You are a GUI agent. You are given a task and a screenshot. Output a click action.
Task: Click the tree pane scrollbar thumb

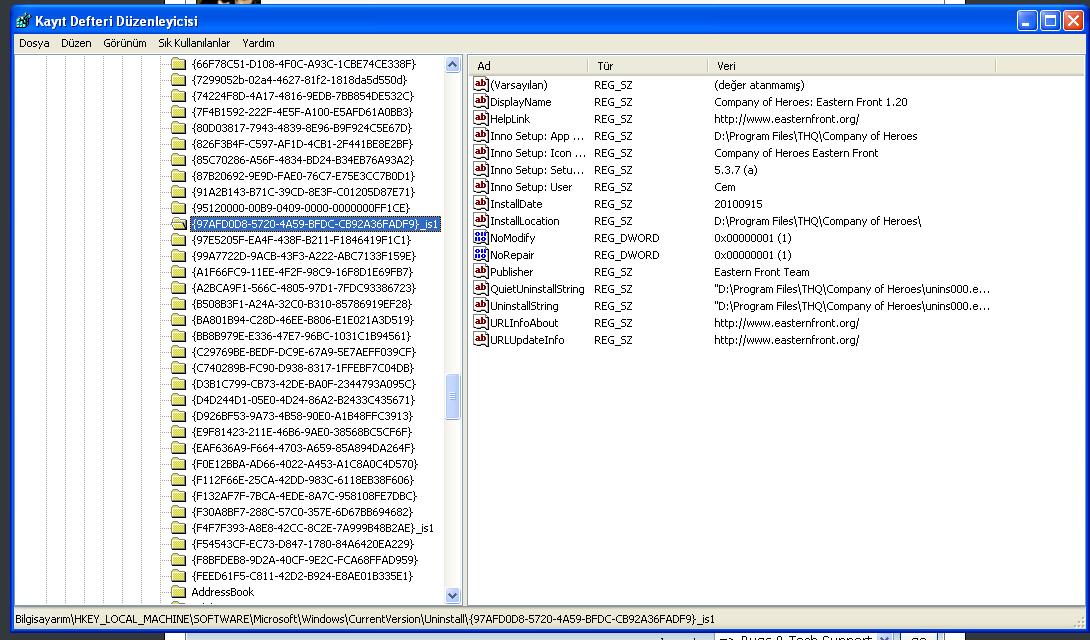453,397
